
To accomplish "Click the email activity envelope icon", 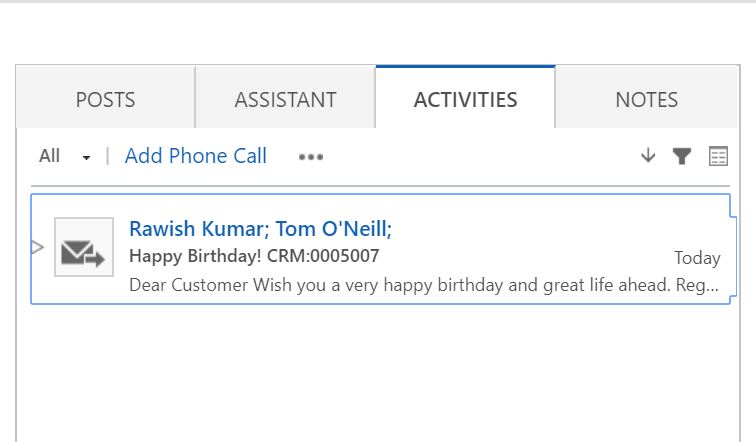I will [x=83, y=249].
